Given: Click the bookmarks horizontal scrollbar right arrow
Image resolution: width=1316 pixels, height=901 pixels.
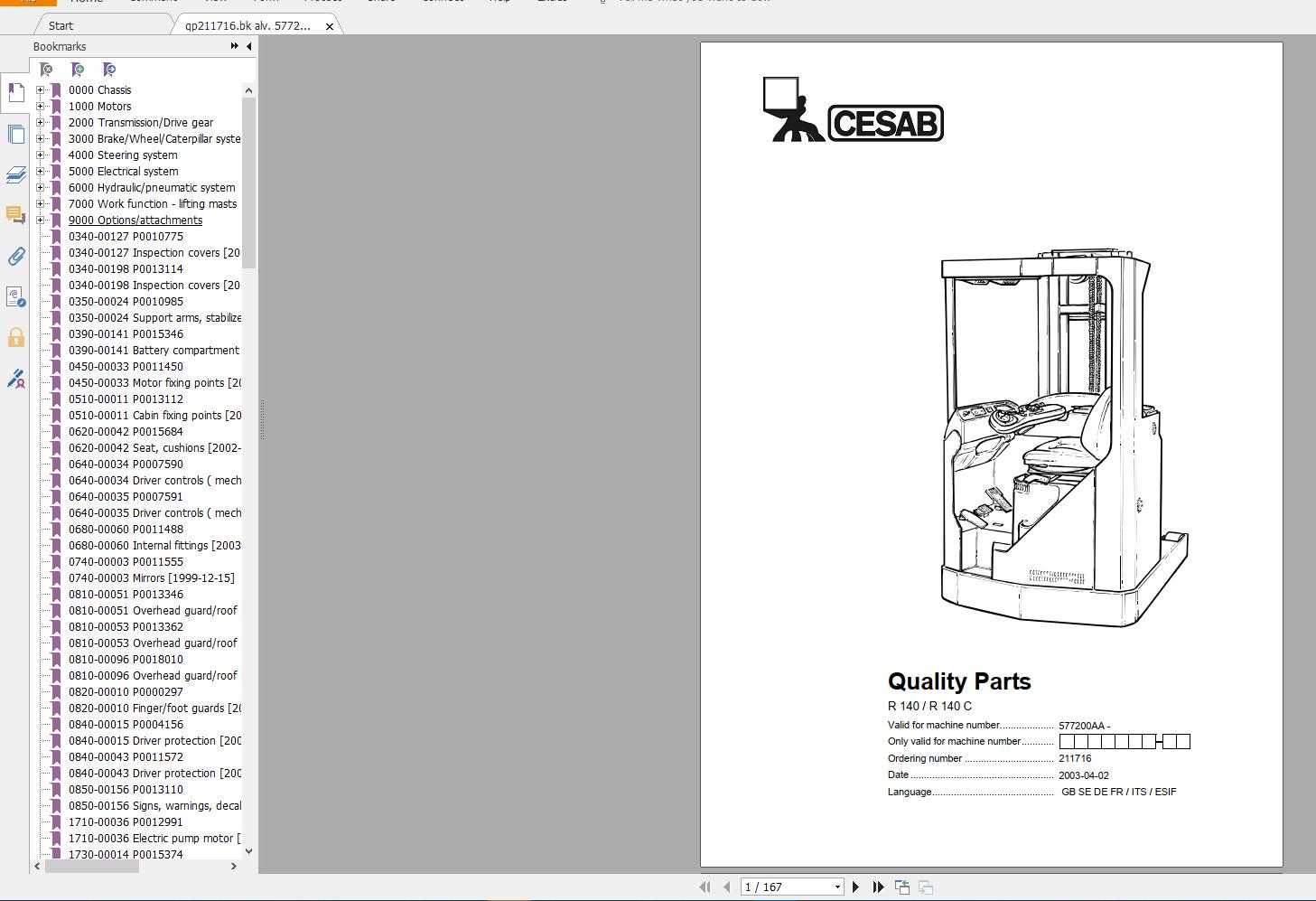Looking at the screenshot, I should click(234, 866).
